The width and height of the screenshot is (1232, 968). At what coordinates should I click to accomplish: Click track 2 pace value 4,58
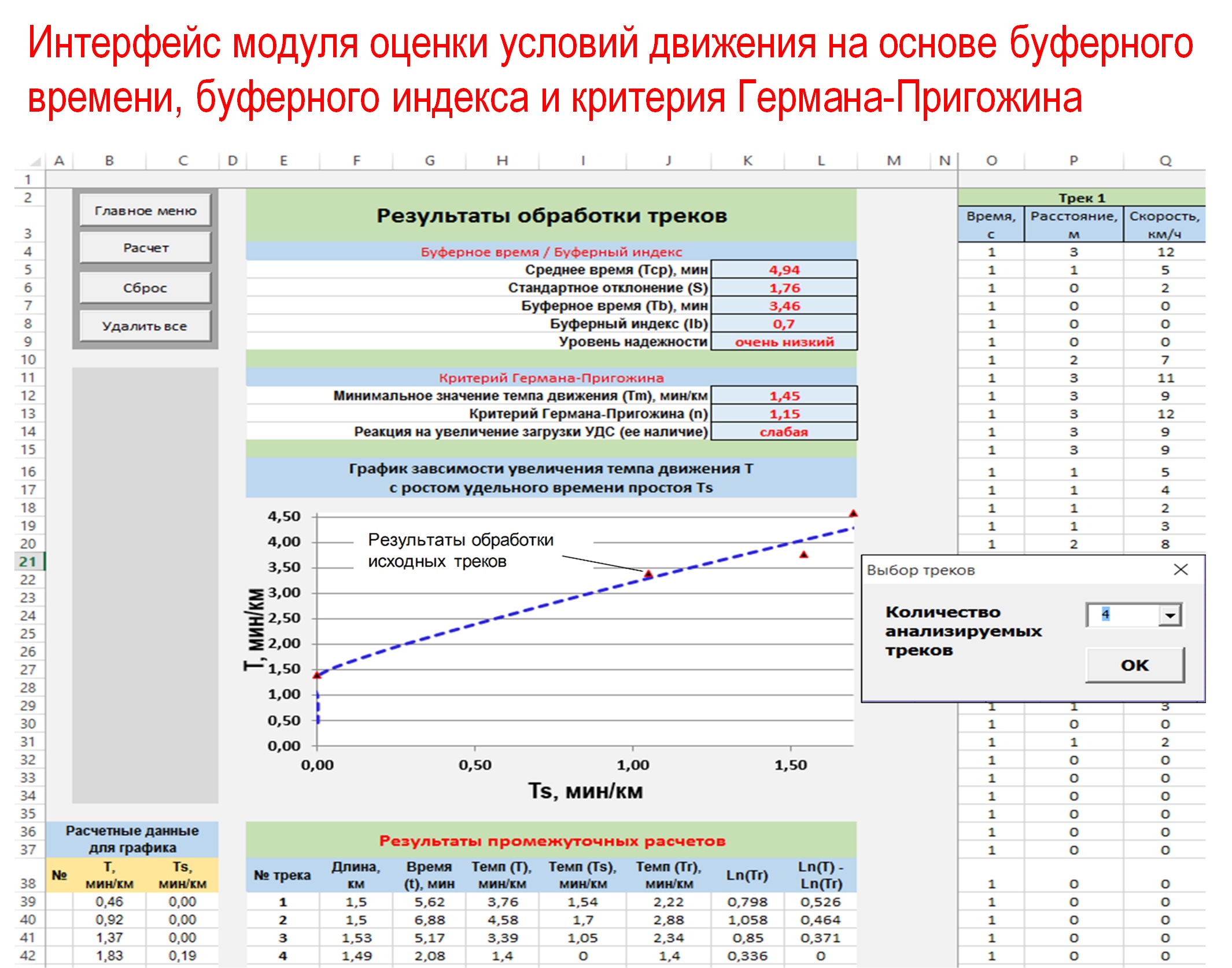pyautogui.click(x=502, y=920)
